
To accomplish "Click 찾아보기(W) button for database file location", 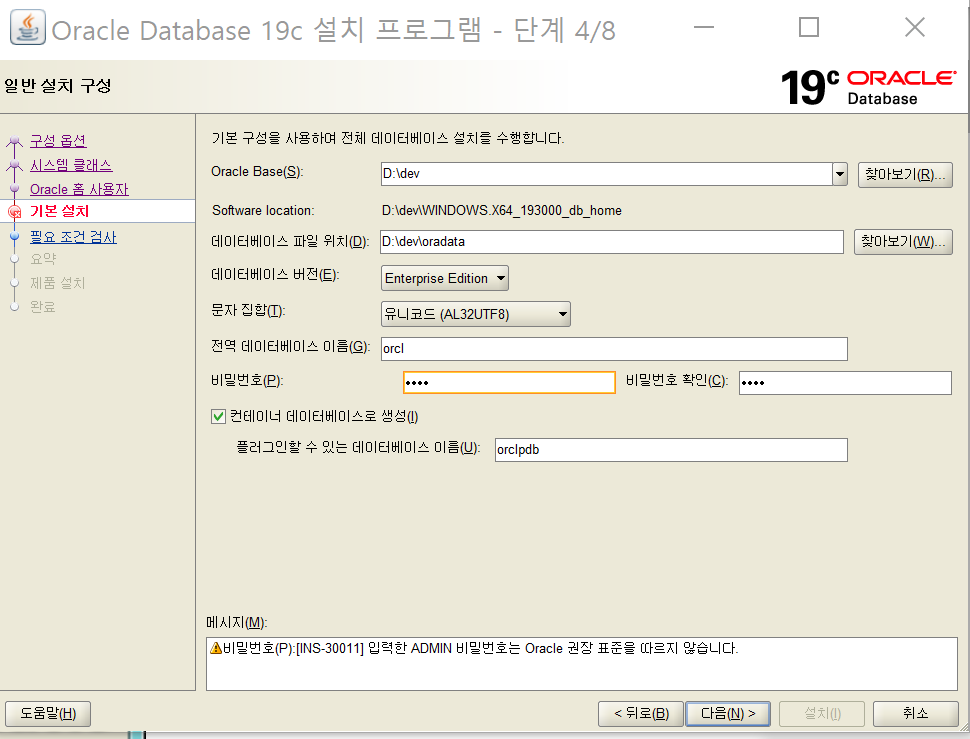I will coord(903,242).
